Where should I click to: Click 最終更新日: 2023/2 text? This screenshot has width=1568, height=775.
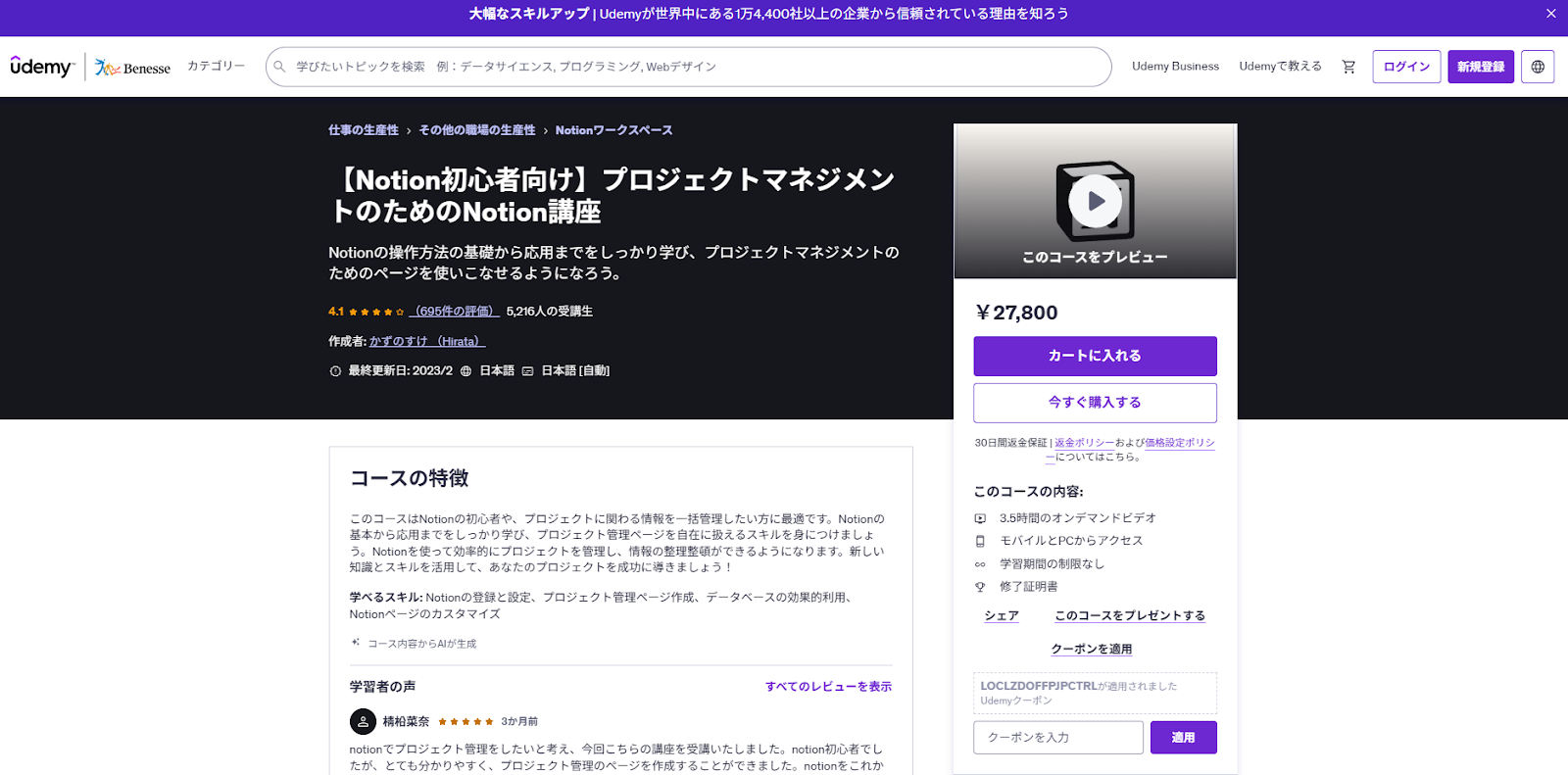pyautogui.click(x=401, y=371)
